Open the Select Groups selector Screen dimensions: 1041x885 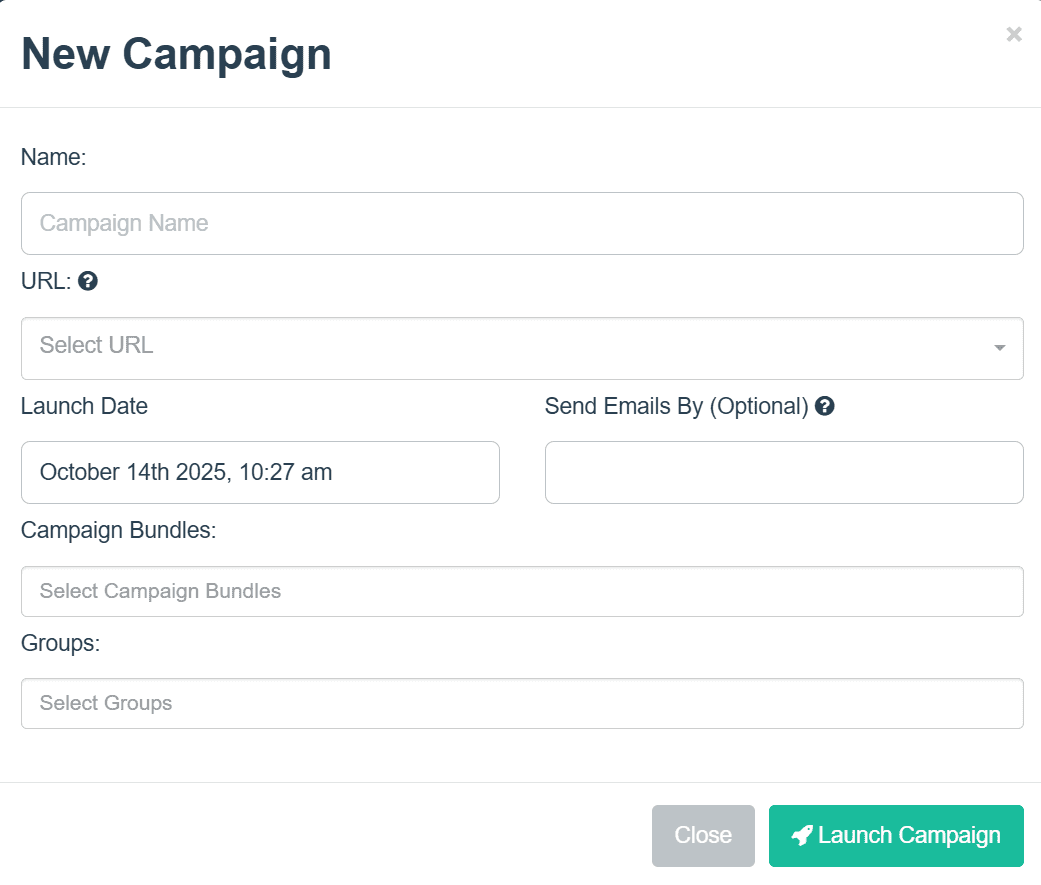click(522, 703)
